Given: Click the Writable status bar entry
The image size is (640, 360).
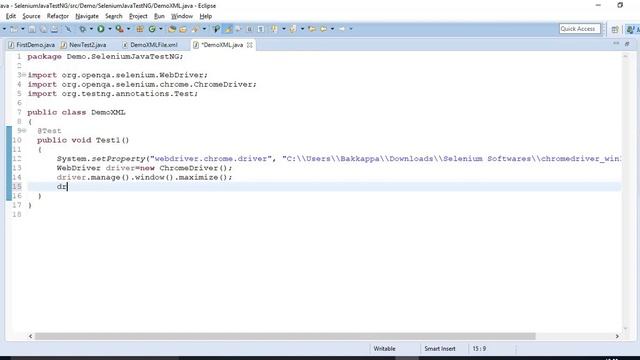Looking at the screenshot, I should 384,349.
